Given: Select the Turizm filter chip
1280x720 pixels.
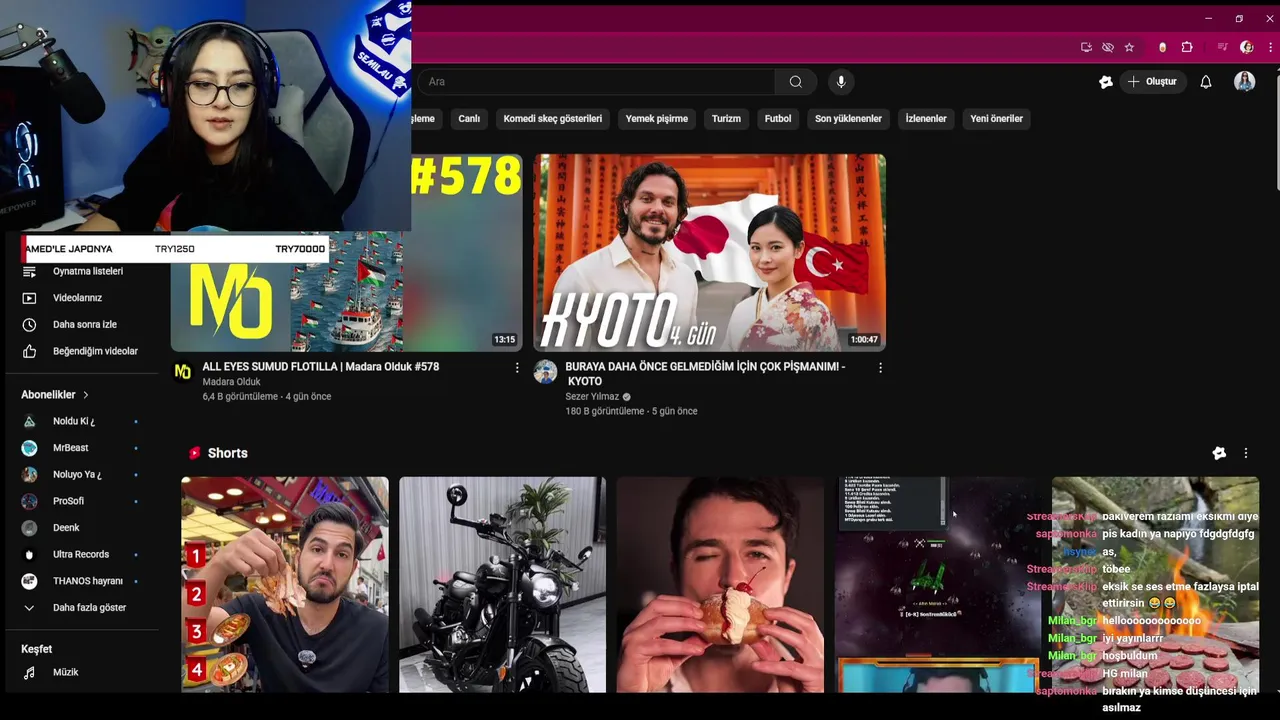Looking at the screenshot, I should pos(726,119).
